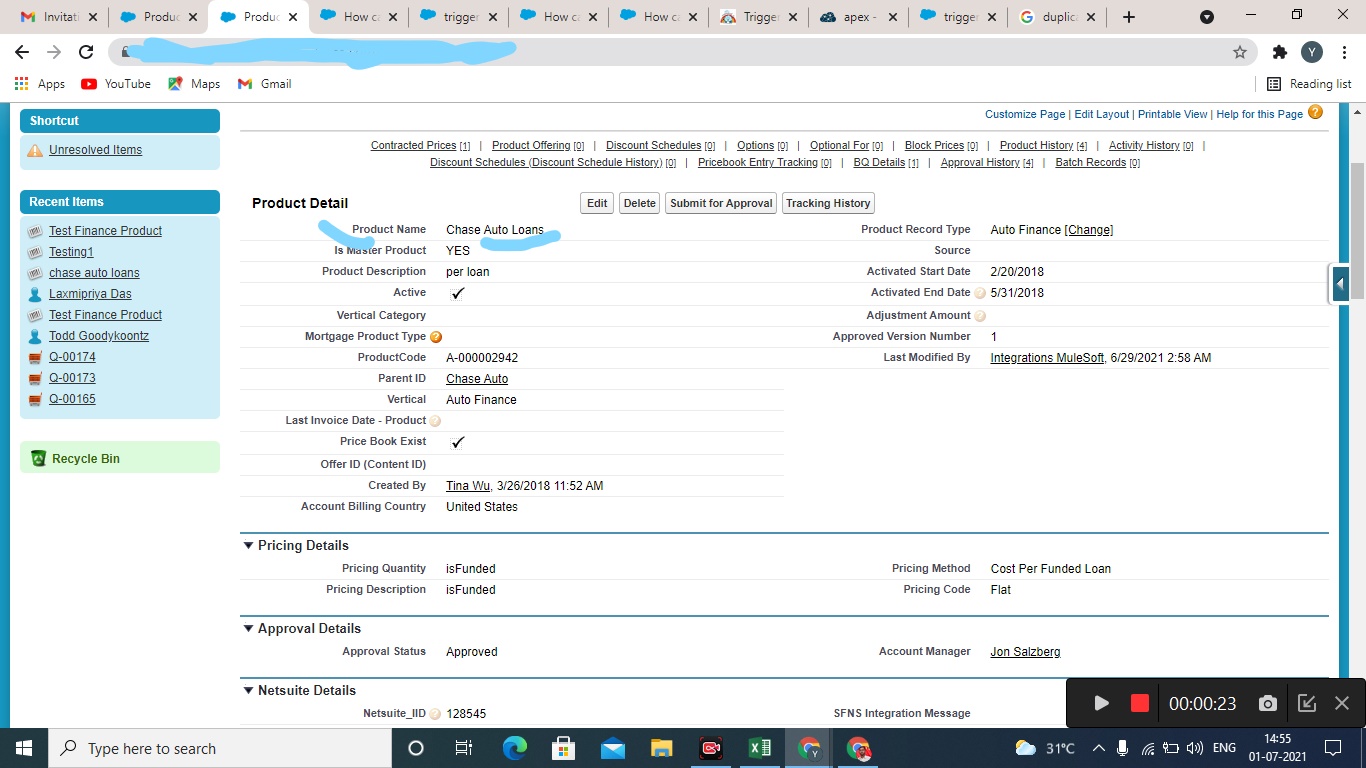Click the help icon beside Mortgage Product Type

[436, 337]
